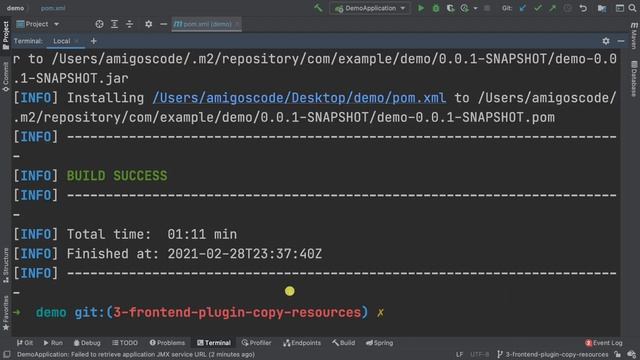Open the Spring tool window
640x360 pixels.
click(x=380, y=343)
